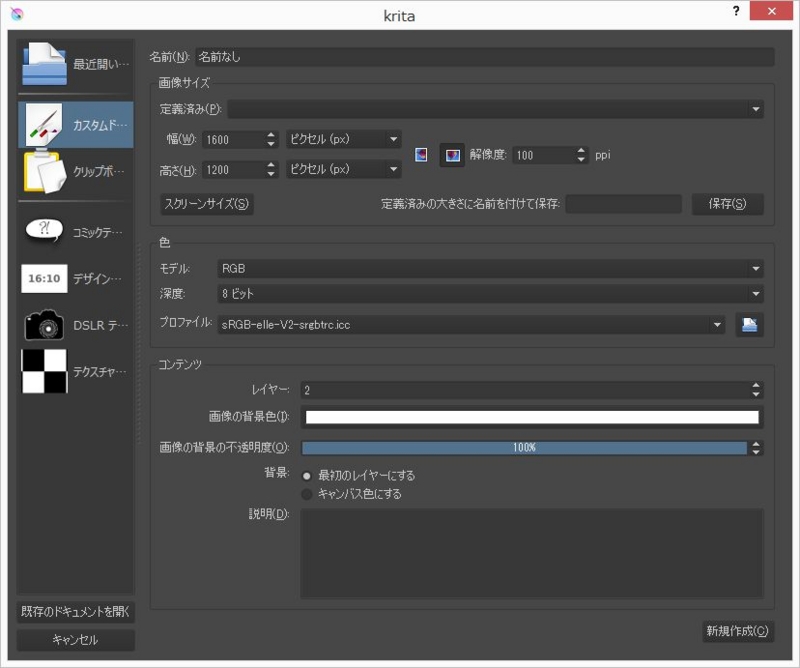Open the 定義済み preset dropdown
The image size is (800, 668).
pos(495,109)
